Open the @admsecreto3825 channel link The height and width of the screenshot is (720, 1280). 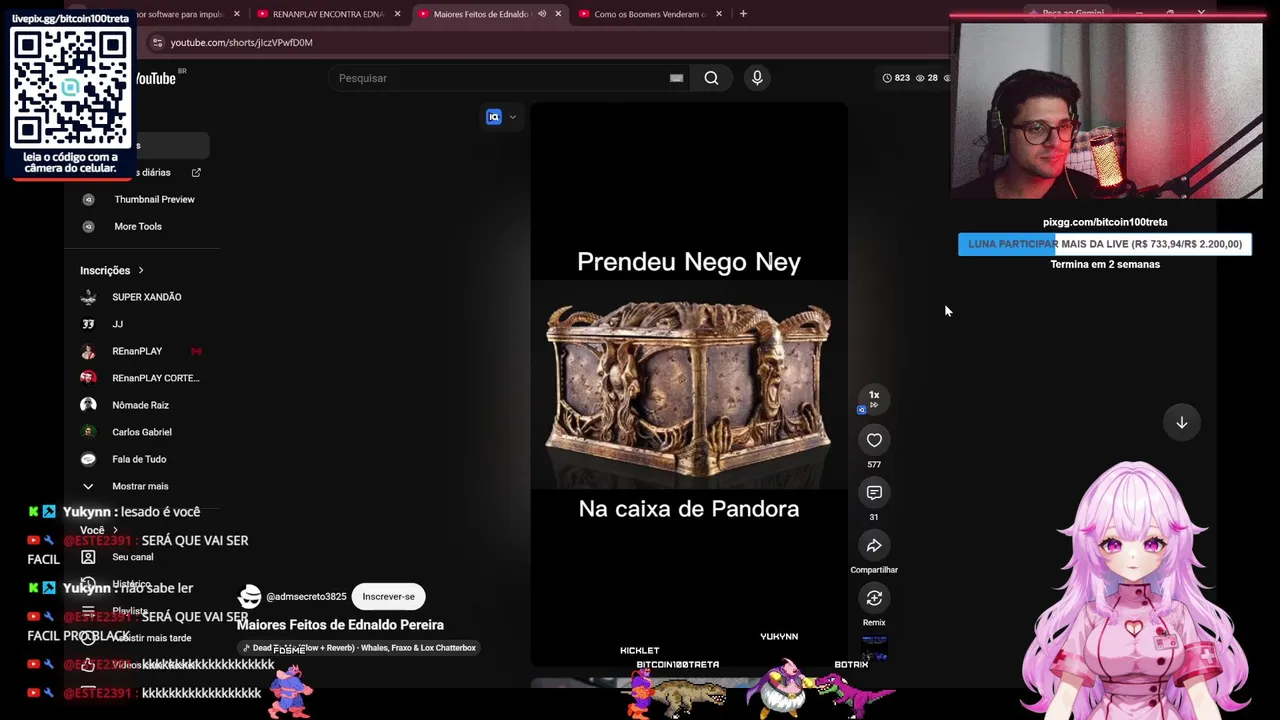coord(306,597)
